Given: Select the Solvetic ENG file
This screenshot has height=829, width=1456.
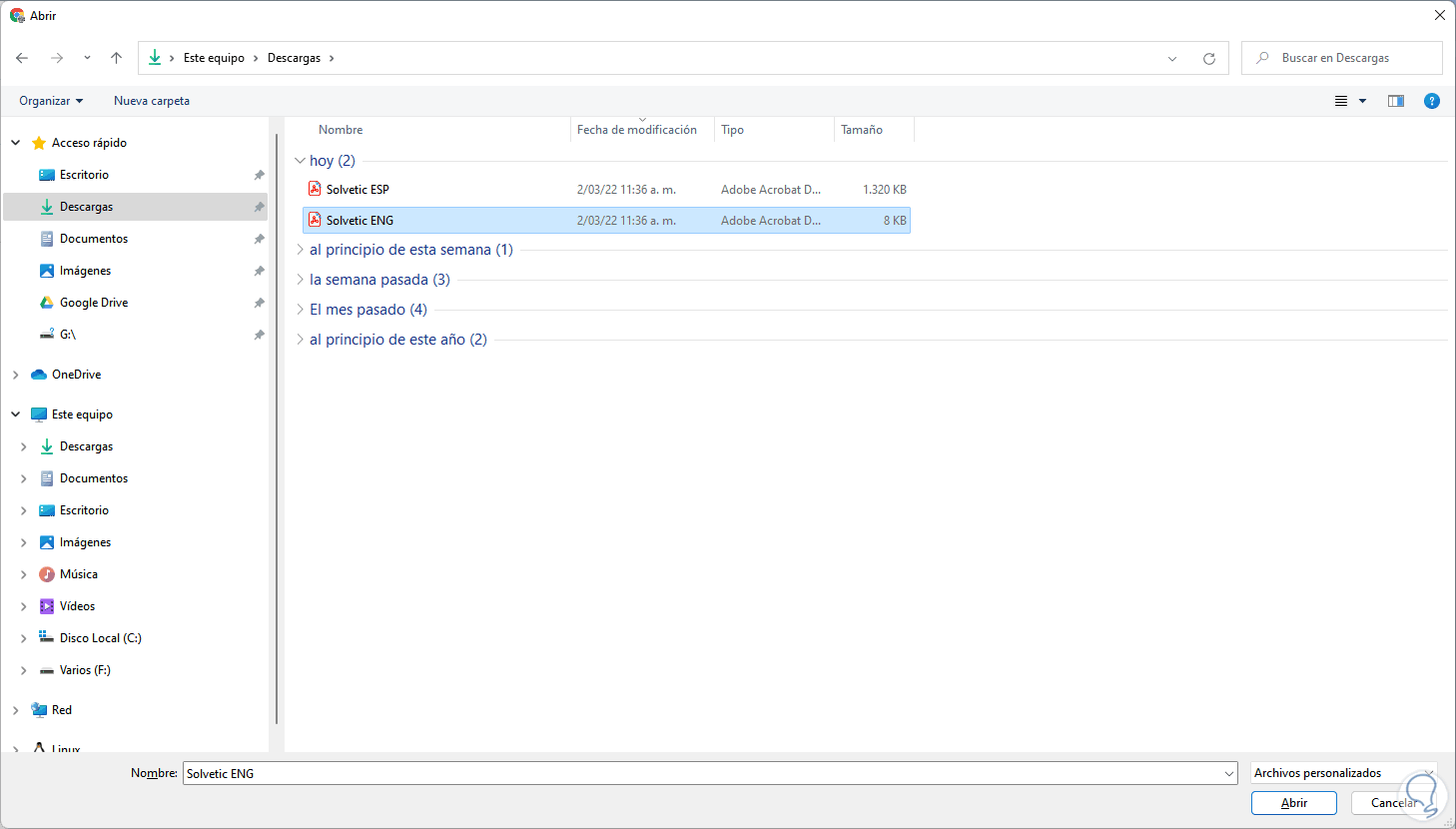Looking at the screenshot, I should pos(606,221).
